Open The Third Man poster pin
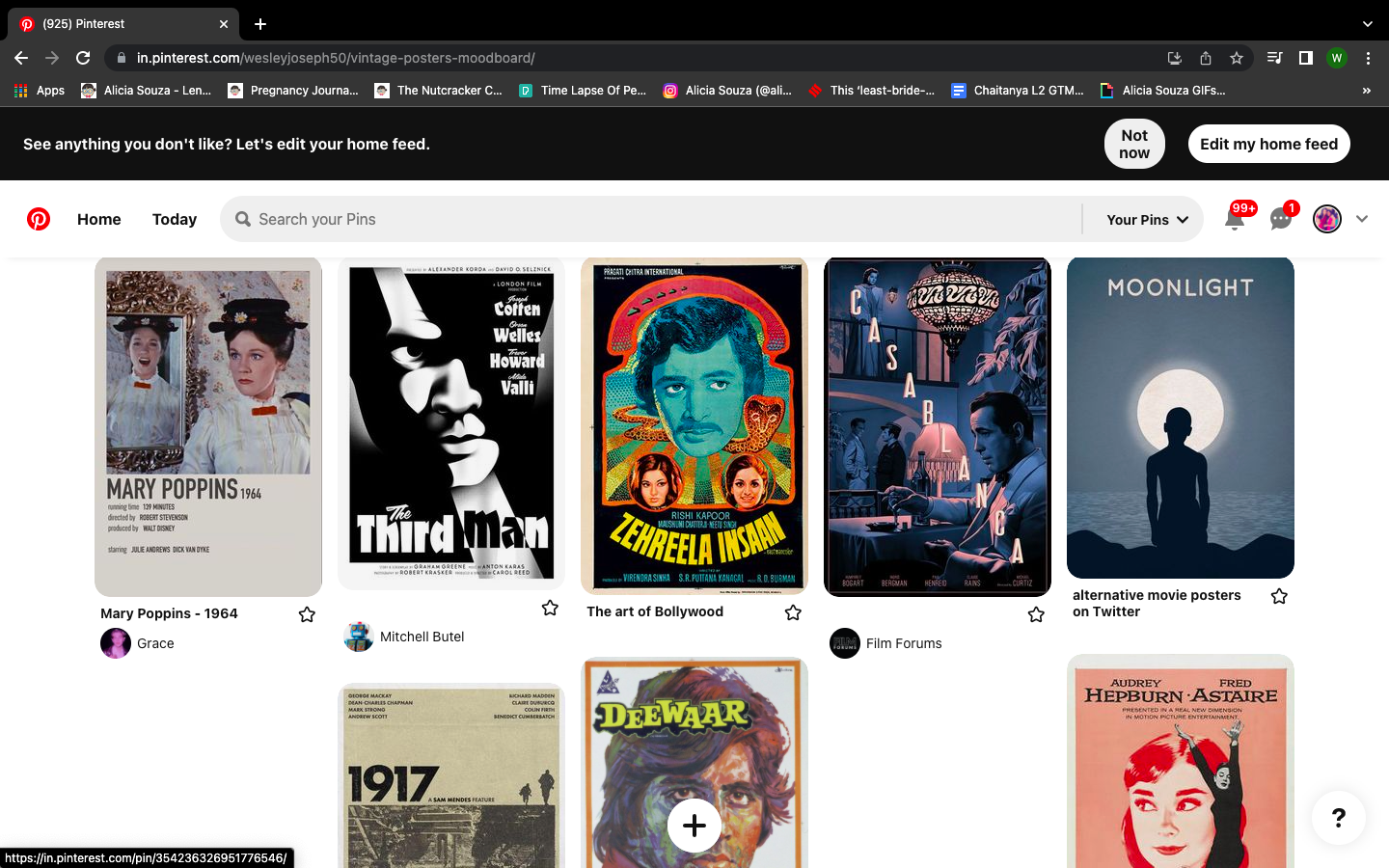Image resolution: width=1389 pixels, height=868 pixels. tap(451, 423)
